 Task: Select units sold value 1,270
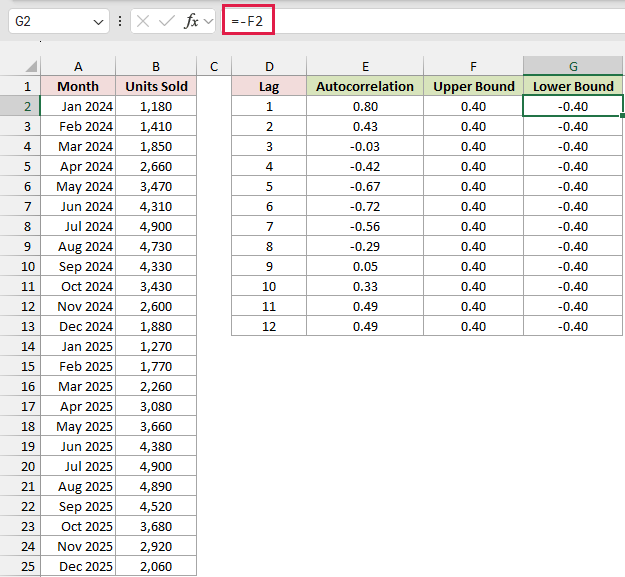[x=156, y=346]
